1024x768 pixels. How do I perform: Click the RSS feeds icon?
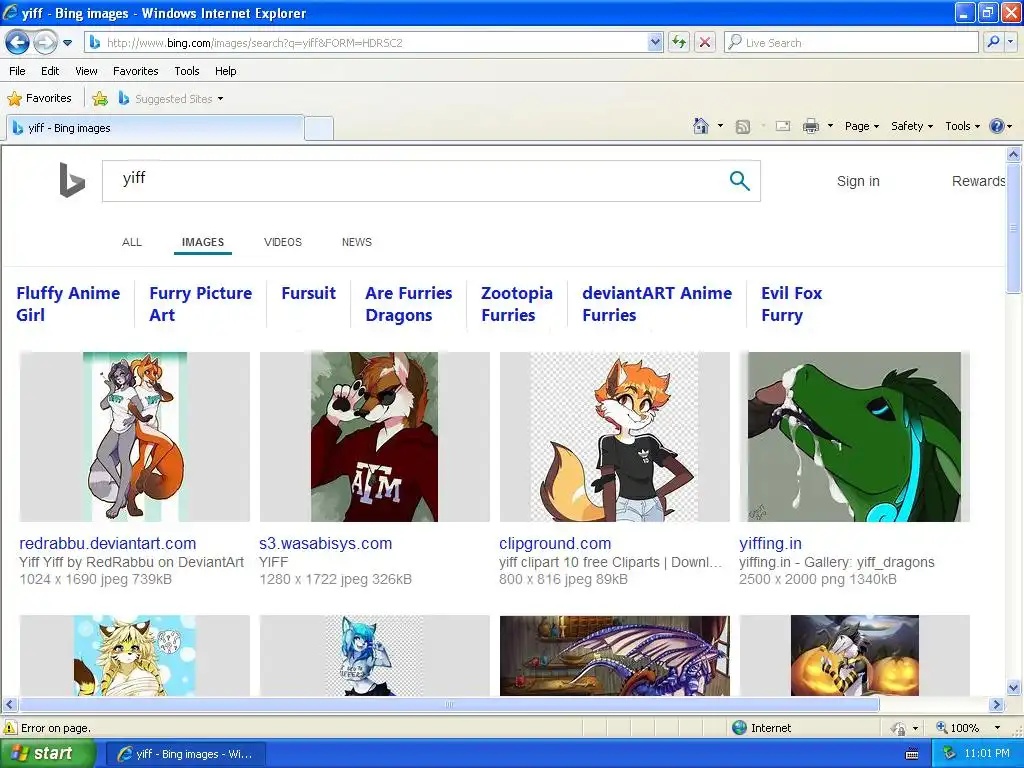click(x=743, y=127)
